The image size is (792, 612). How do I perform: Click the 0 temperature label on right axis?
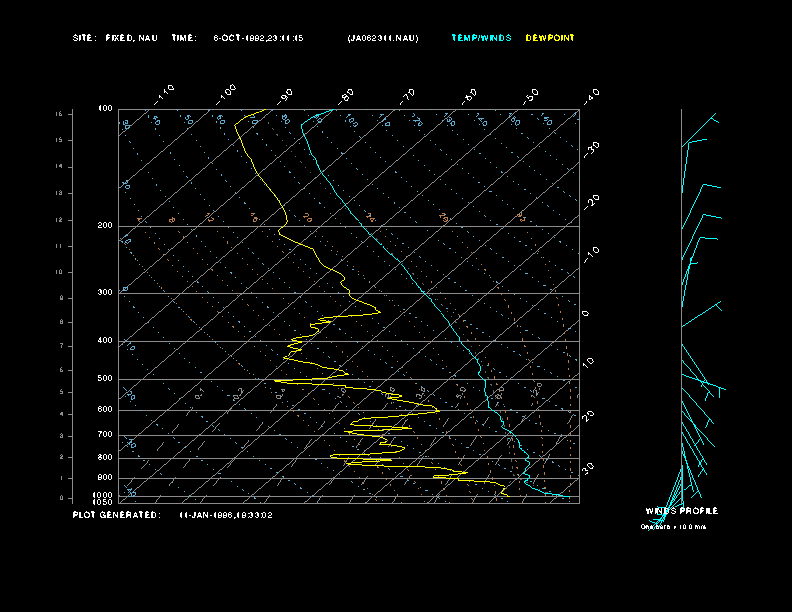[586, 313]
